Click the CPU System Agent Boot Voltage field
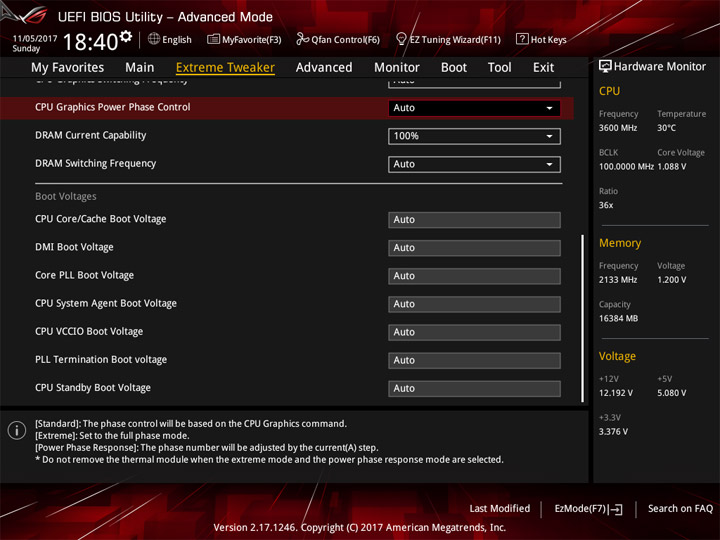 tap(474, 304)
